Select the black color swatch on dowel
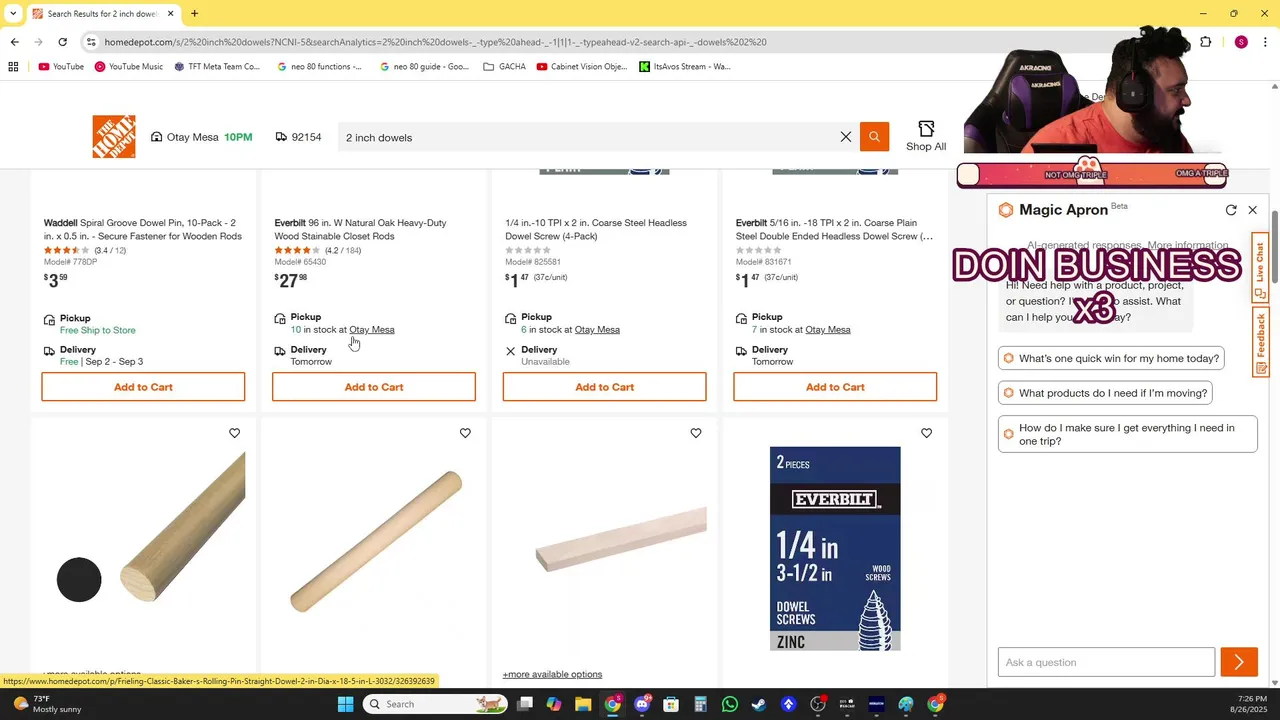1280x720 pixels. pos(79,580)
